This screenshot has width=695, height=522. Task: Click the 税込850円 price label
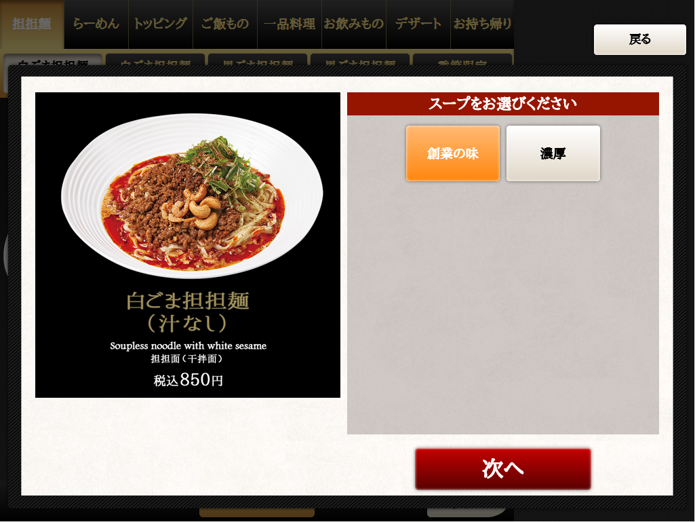click(x=188, y=380)
